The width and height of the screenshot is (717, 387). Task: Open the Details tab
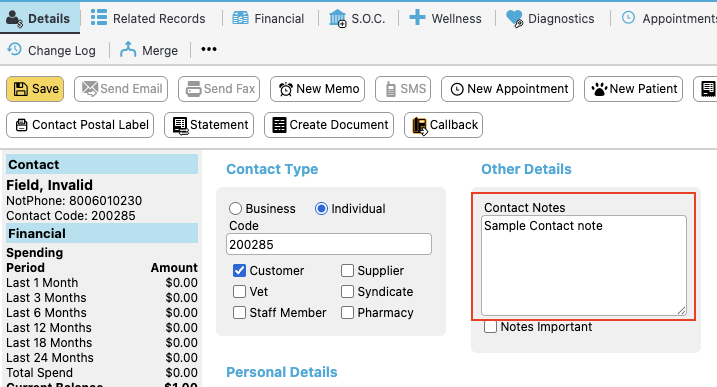click(40, 18)
